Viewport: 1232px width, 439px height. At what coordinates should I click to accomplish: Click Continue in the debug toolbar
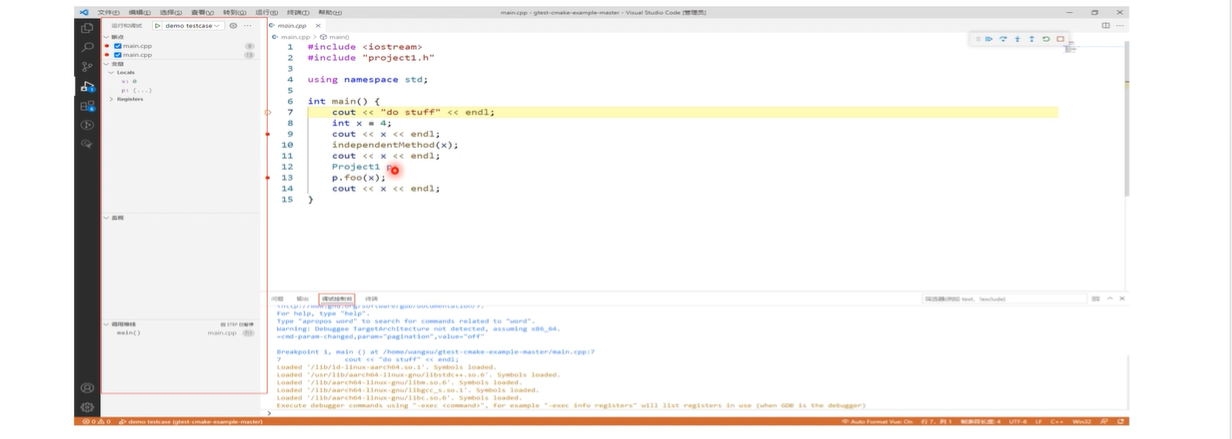[x=989, y=39]
